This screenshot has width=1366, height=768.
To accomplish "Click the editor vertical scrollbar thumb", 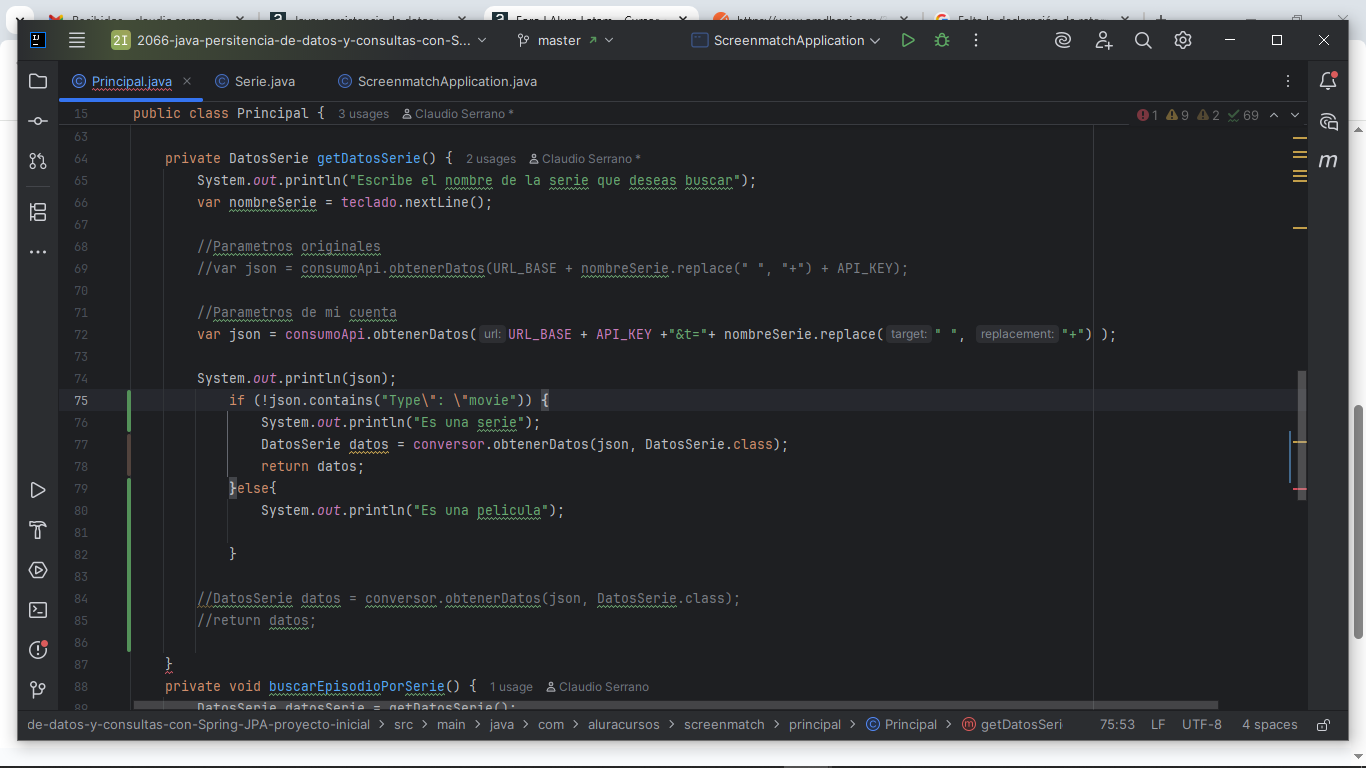I will (1302, 435).
